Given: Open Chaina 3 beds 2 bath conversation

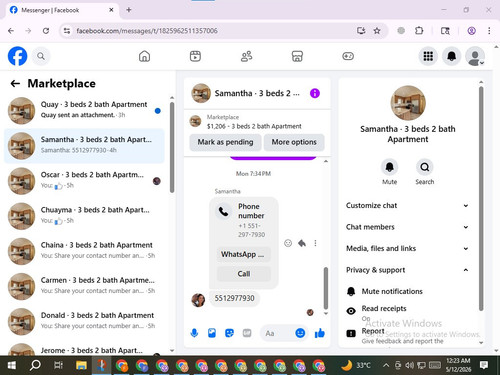Looking at the screenshot, I should [84, 251].
